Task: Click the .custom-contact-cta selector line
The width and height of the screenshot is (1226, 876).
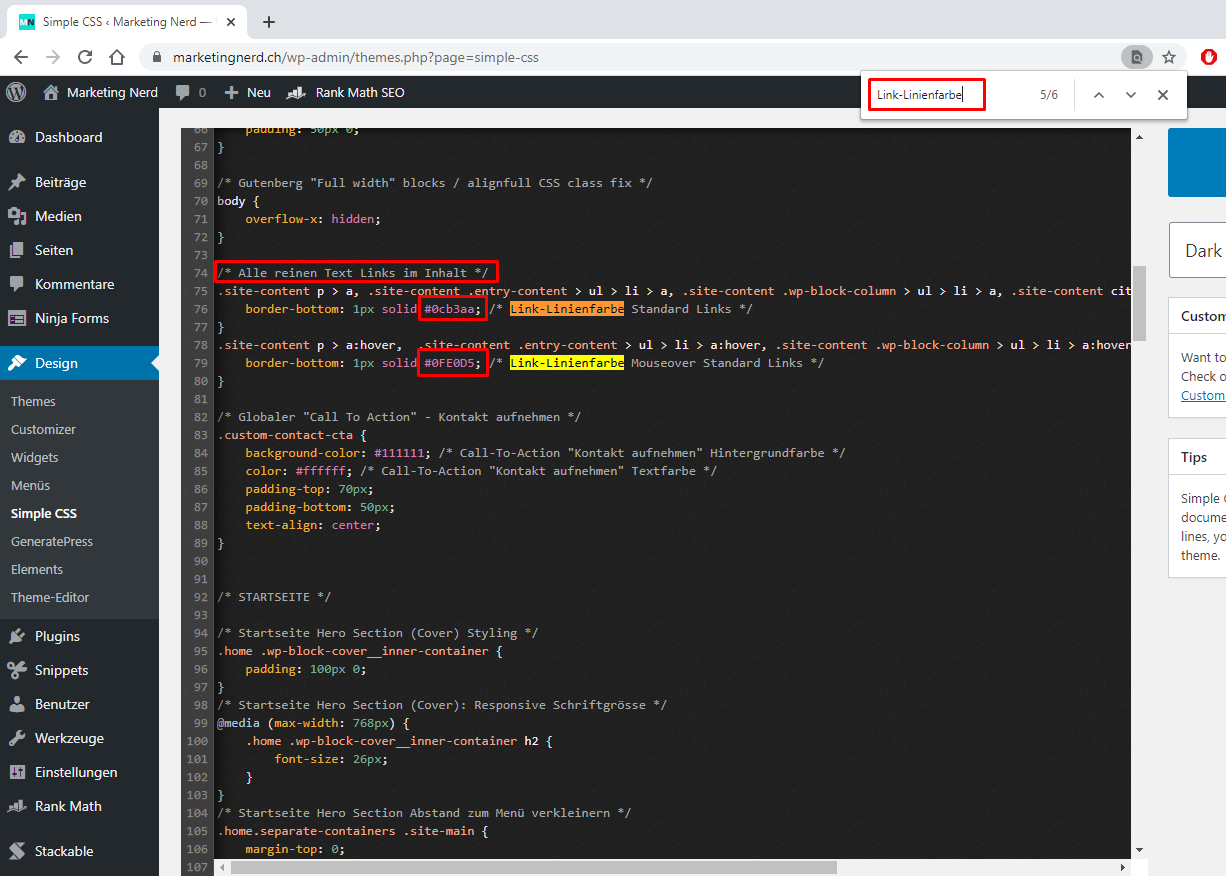Action: coord(292,435)
